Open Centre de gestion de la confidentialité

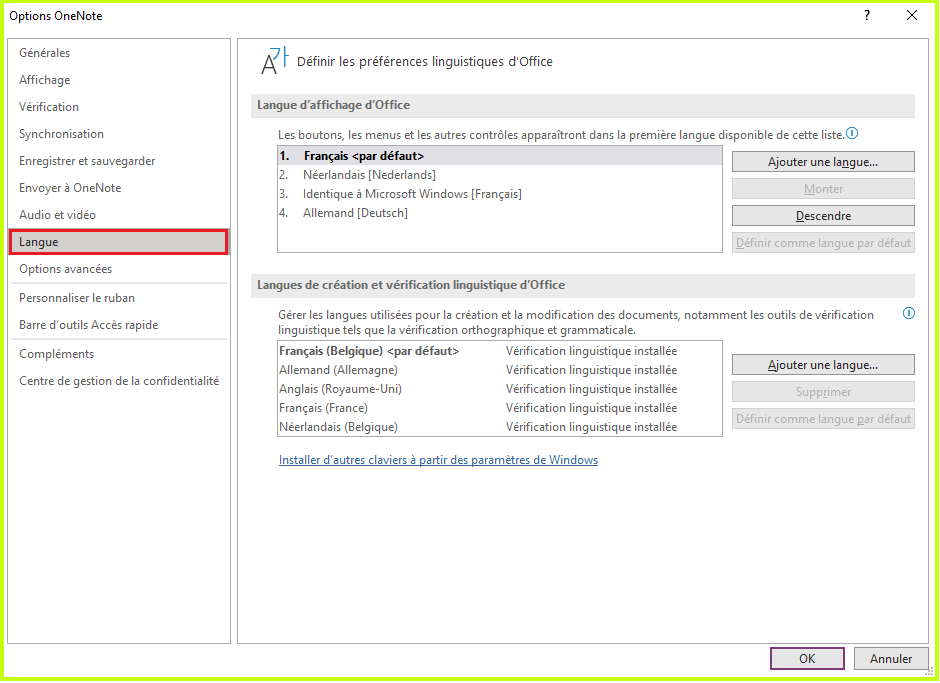tap(118, 381)
